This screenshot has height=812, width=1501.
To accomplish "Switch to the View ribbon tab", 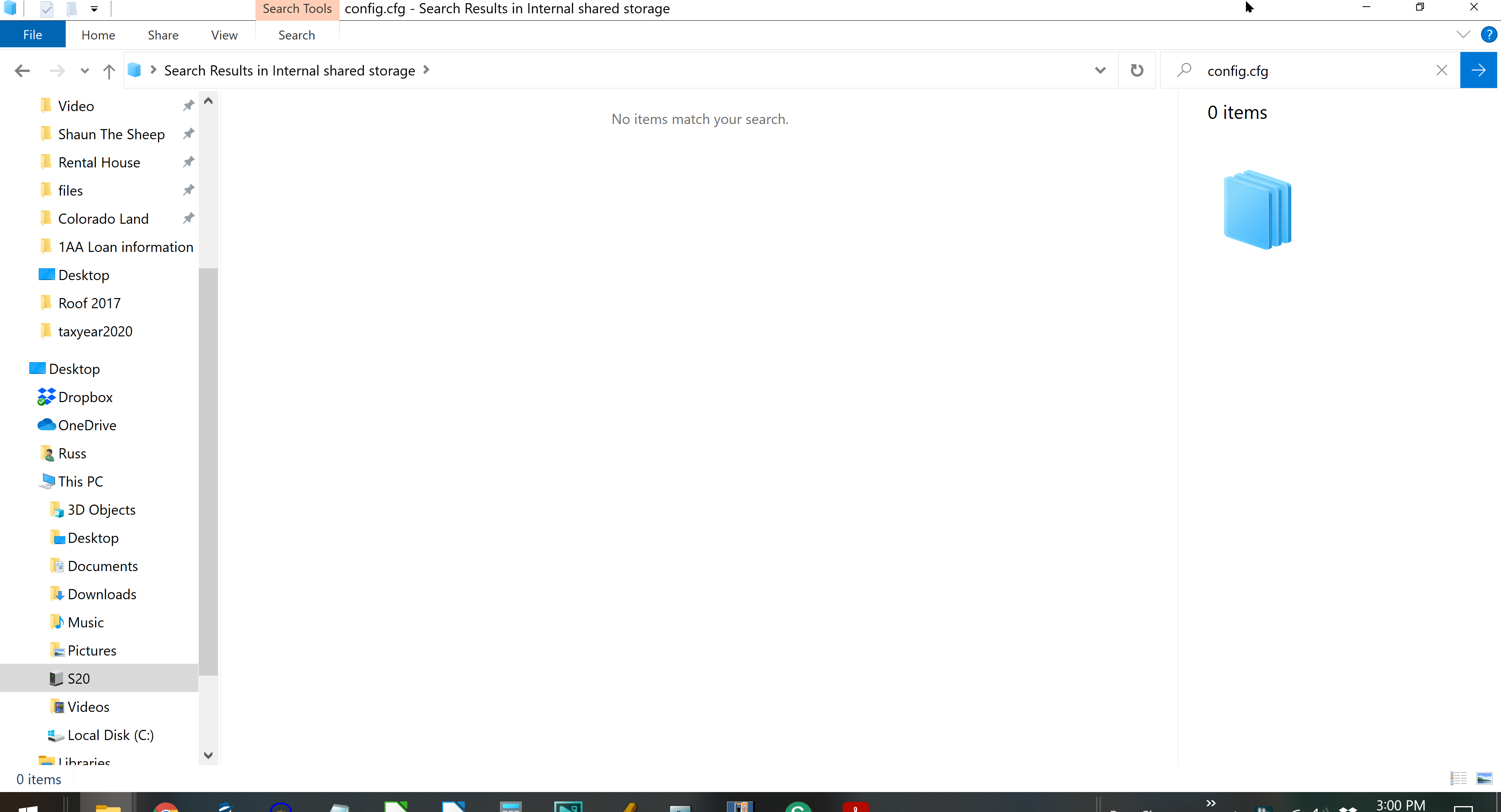I will [x=224, y=35].
